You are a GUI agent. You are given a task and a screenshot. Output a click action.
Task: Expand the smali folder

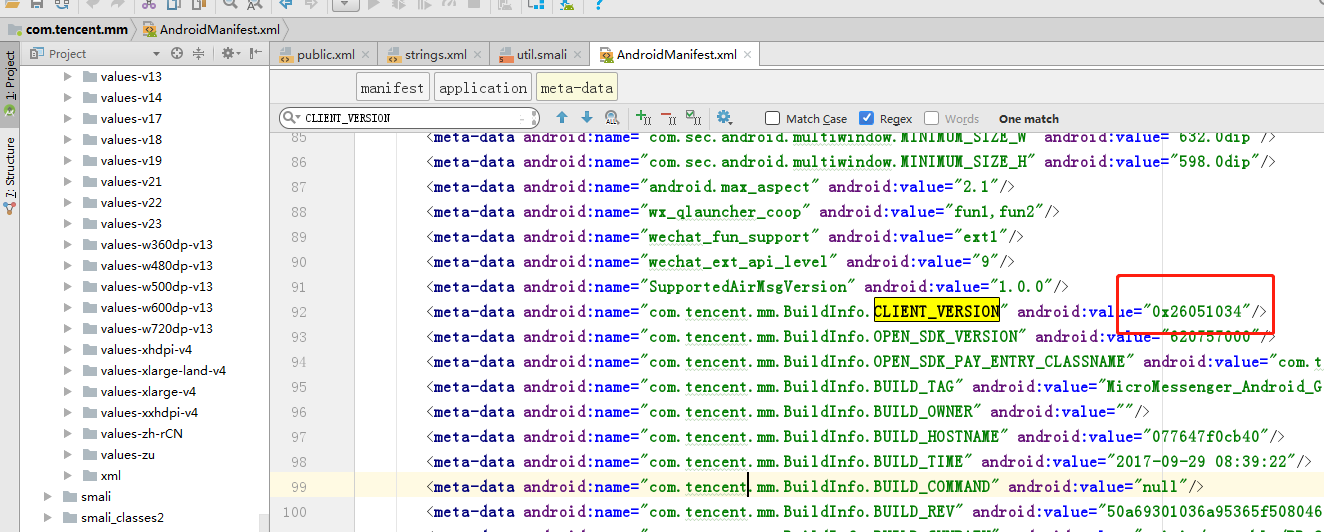tap(48, 497)
